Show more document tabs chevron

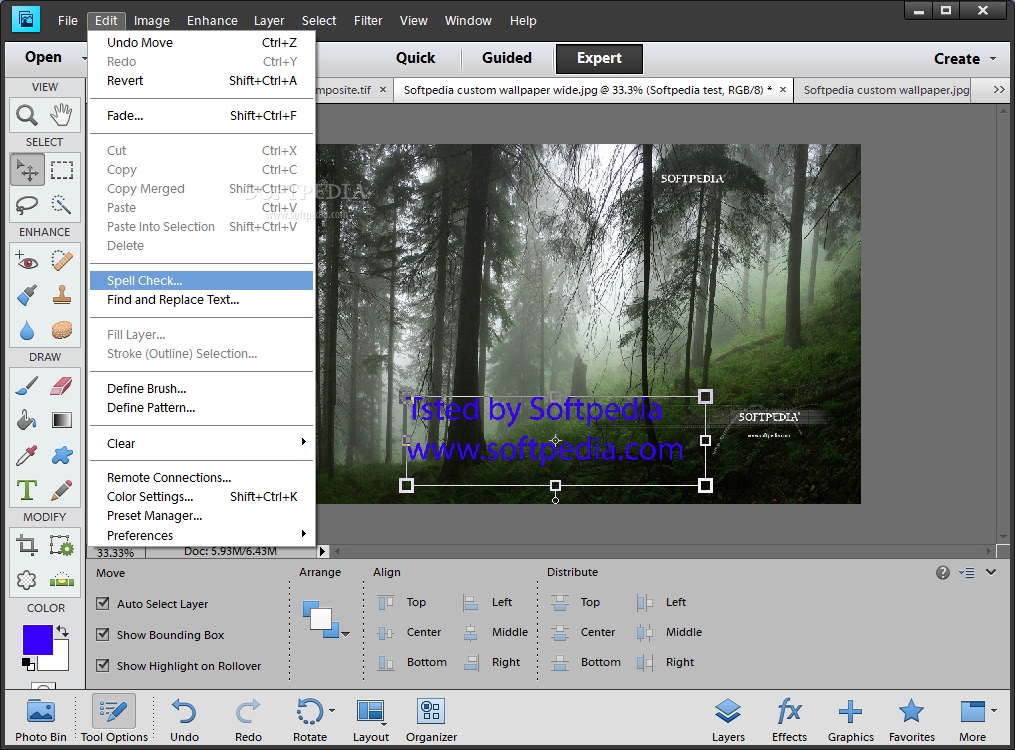click(999, 89)
